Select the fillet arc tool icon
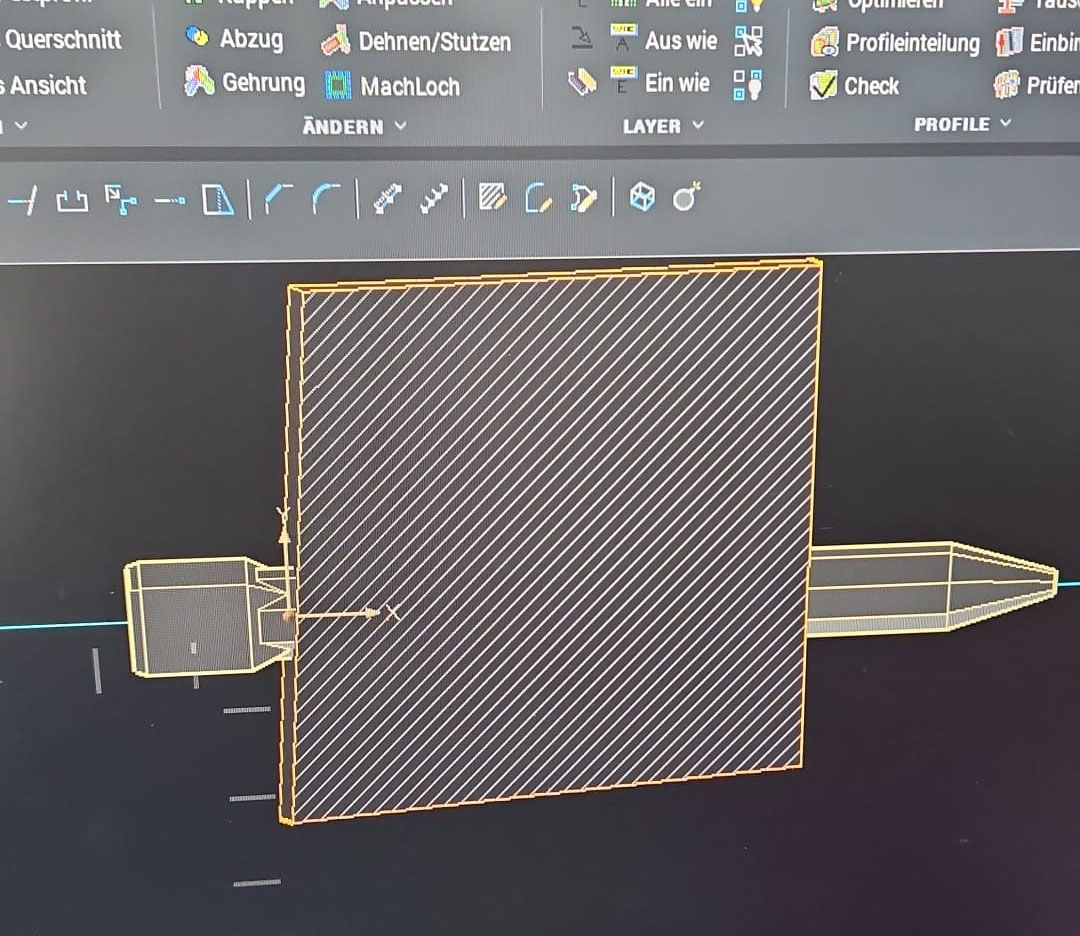Viewport: 1080px width, 936px height. click(325, 199)
